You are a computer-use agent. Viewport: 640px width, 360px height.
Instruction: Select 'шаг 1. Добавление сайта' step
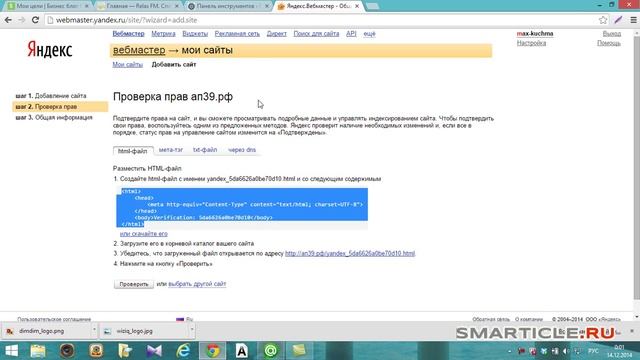coord(51,96)
